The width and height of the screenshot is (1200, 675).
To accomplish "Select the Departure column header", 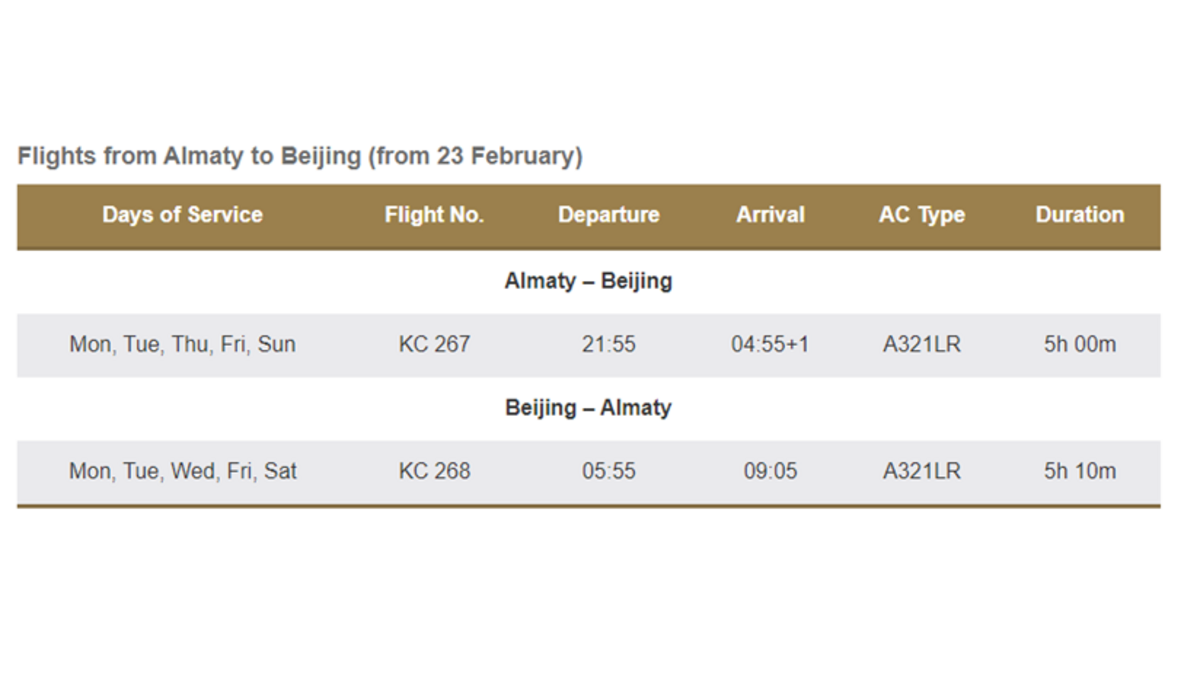I will [x=609, y=215].
